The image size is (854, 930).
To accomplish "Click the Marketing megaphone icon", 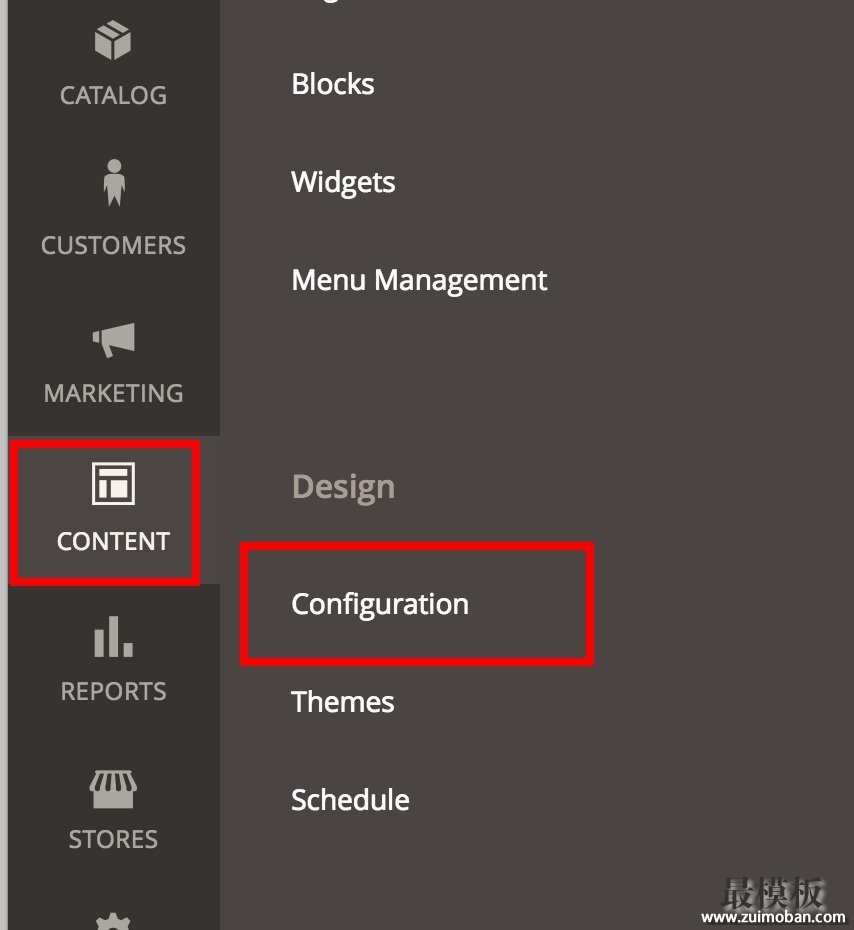I will (x=113, y=340).
